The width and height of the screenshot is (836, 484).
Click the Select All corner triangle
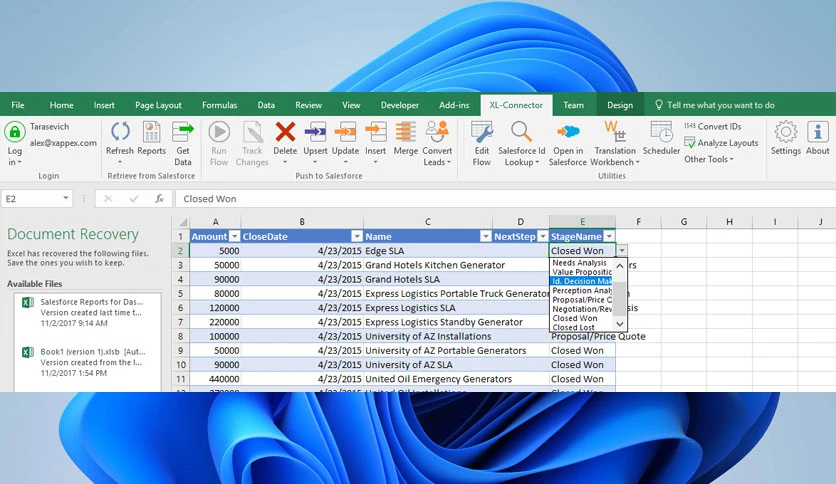(183, 222)
